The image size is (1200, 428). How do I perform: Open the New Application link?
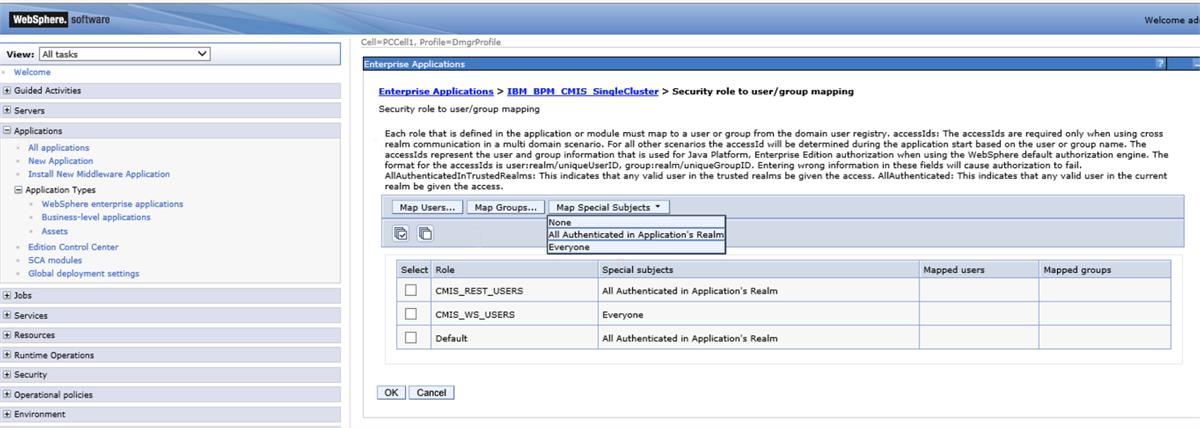(61, 161)
